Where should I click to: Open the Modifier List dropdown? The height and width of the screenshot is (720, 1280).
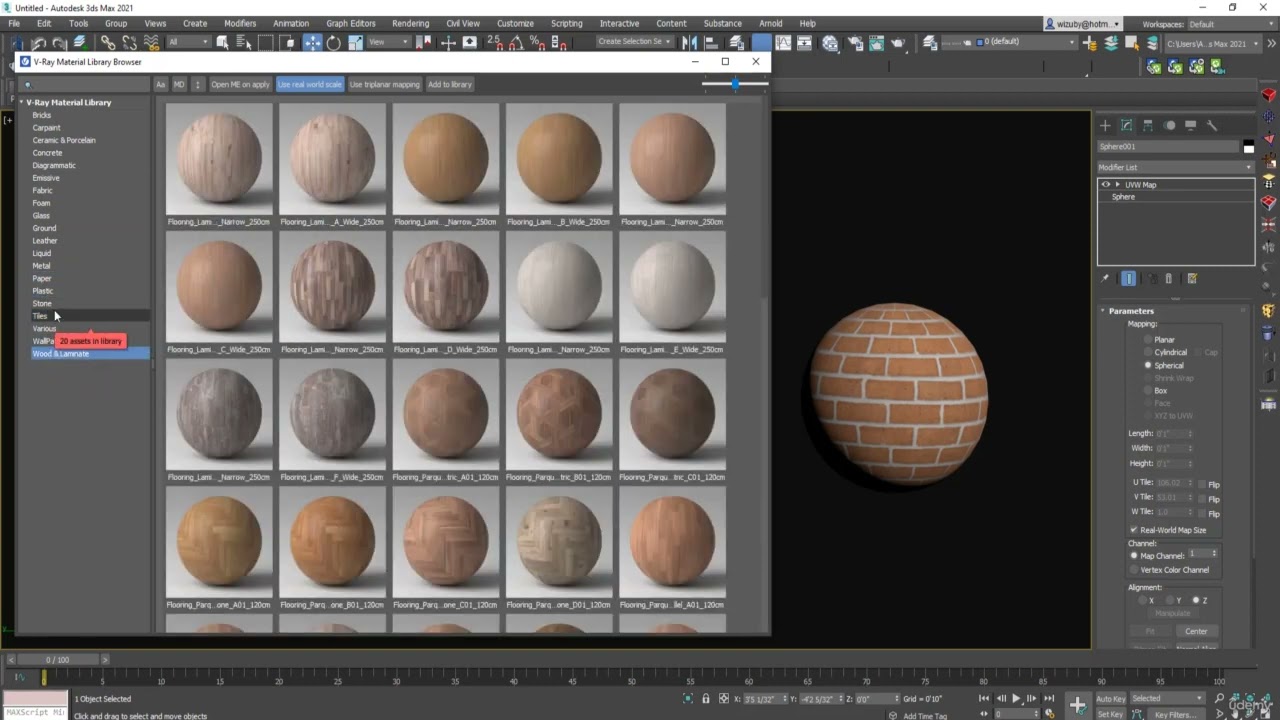pyautogui.click(x=1175, y=167)
